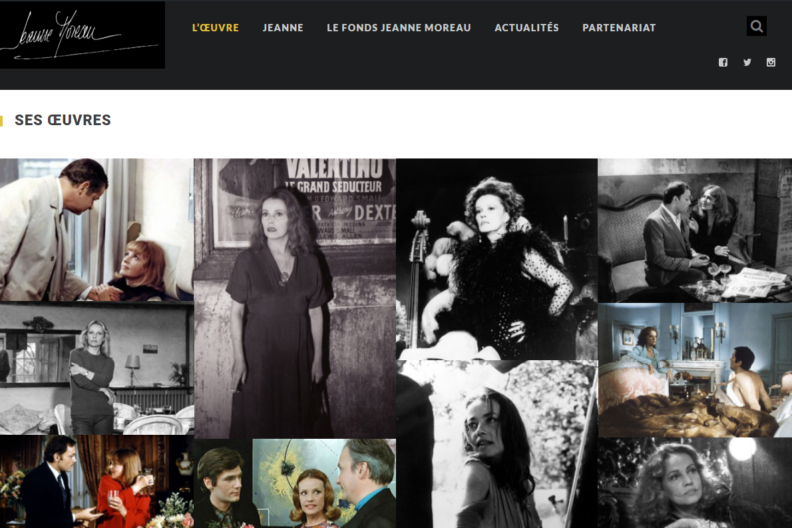The image size is (792, 528).
Task: Open the woman in garden looking back photo
Action: (x=497, y=444)
